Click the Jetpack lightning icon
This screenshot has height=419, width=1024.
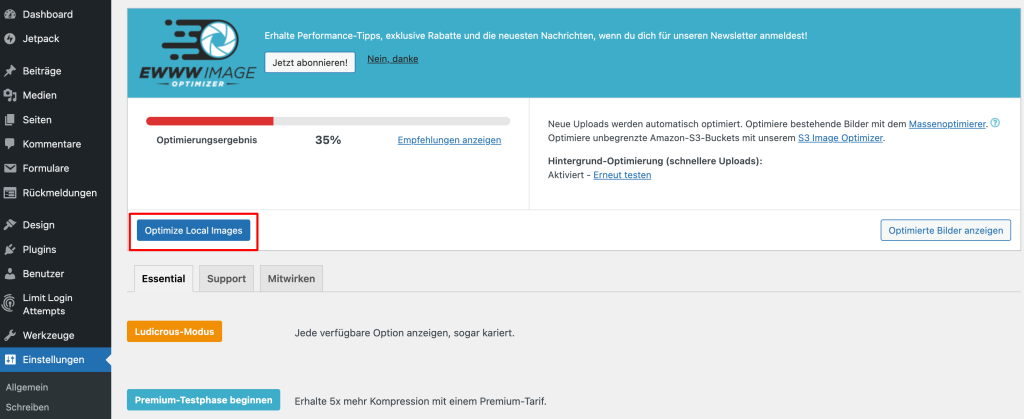pos(10,39)
